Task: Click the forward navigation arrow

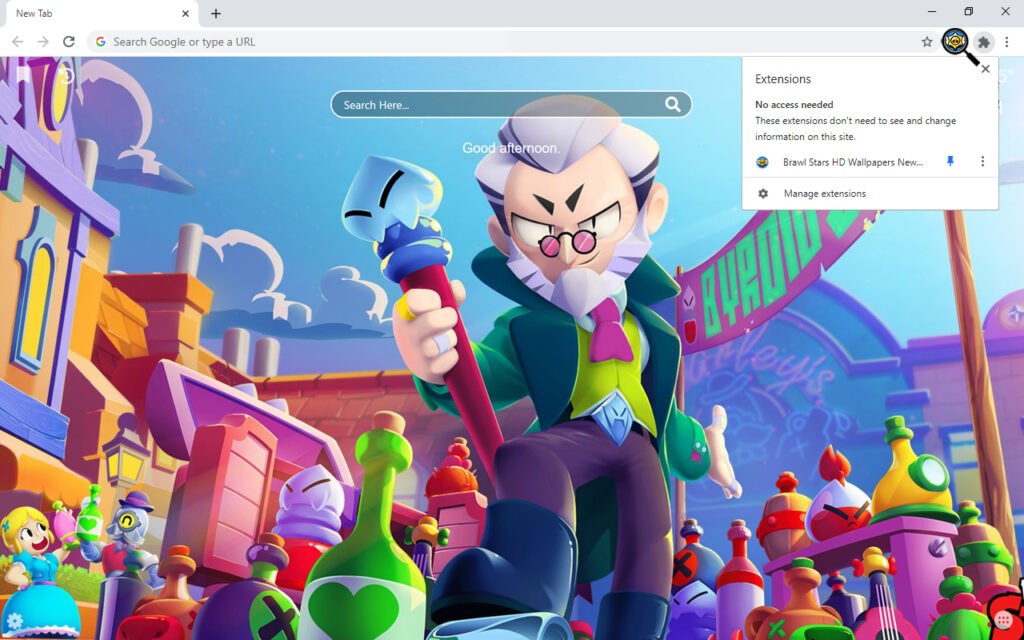Action: click(42, 42)
